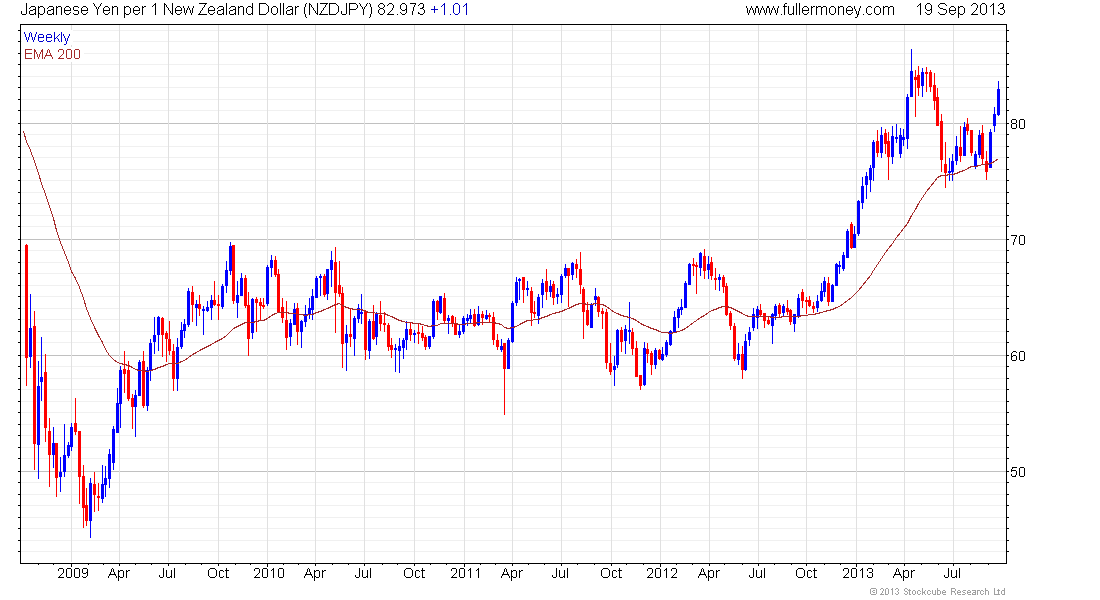Viewport: 1100px width, 600px height.
Task: Click the date 19 Sep 2013
Action: coord(960,10)
